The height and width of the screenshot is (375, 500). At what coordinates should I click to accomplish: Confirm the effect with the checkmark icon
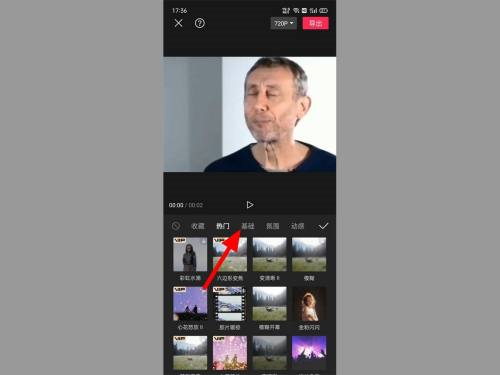(x=323, y=226)
